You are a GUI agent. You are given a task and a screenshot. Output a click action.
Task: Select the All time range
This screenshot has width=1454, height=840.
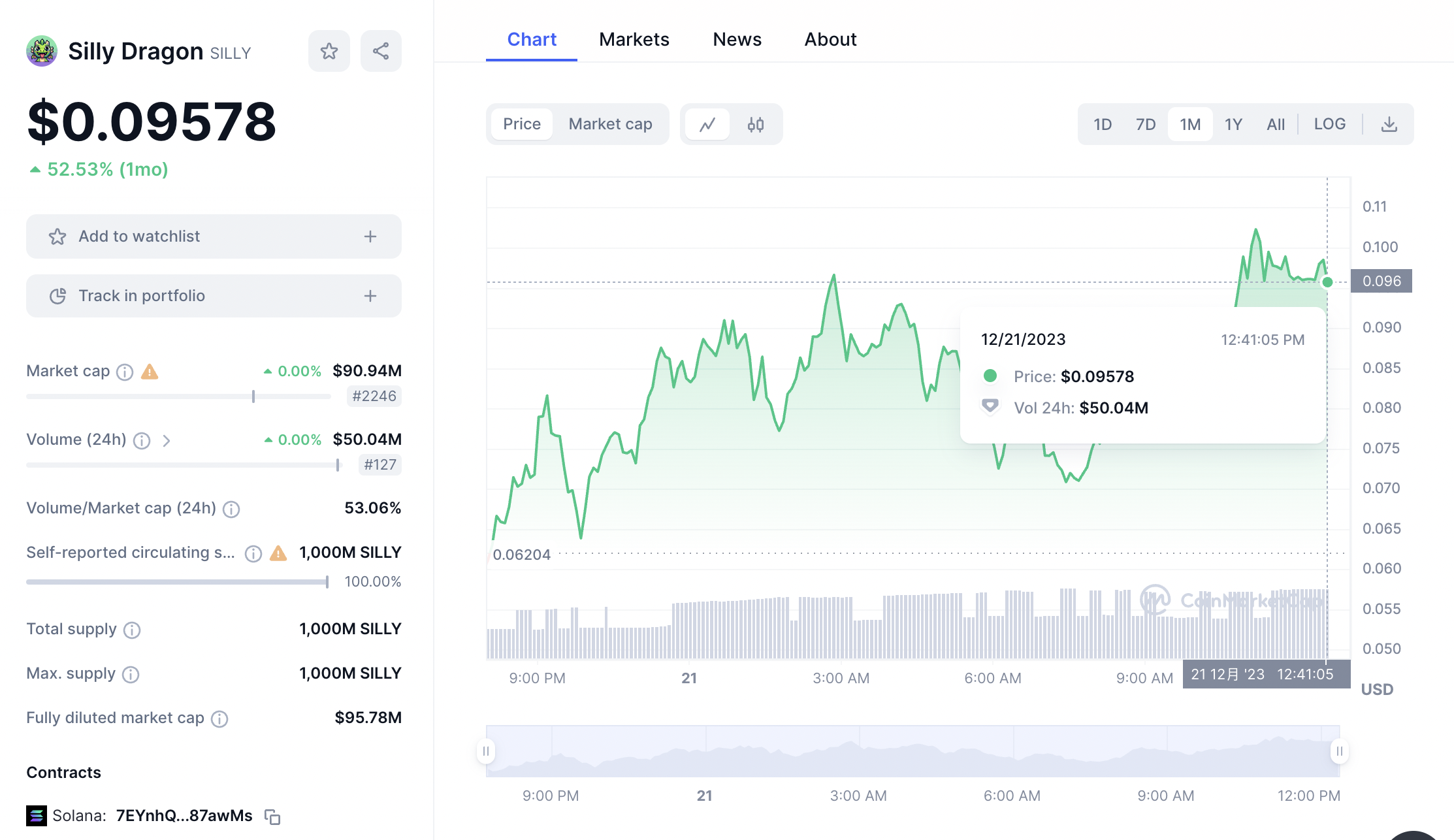(1276, 124)
